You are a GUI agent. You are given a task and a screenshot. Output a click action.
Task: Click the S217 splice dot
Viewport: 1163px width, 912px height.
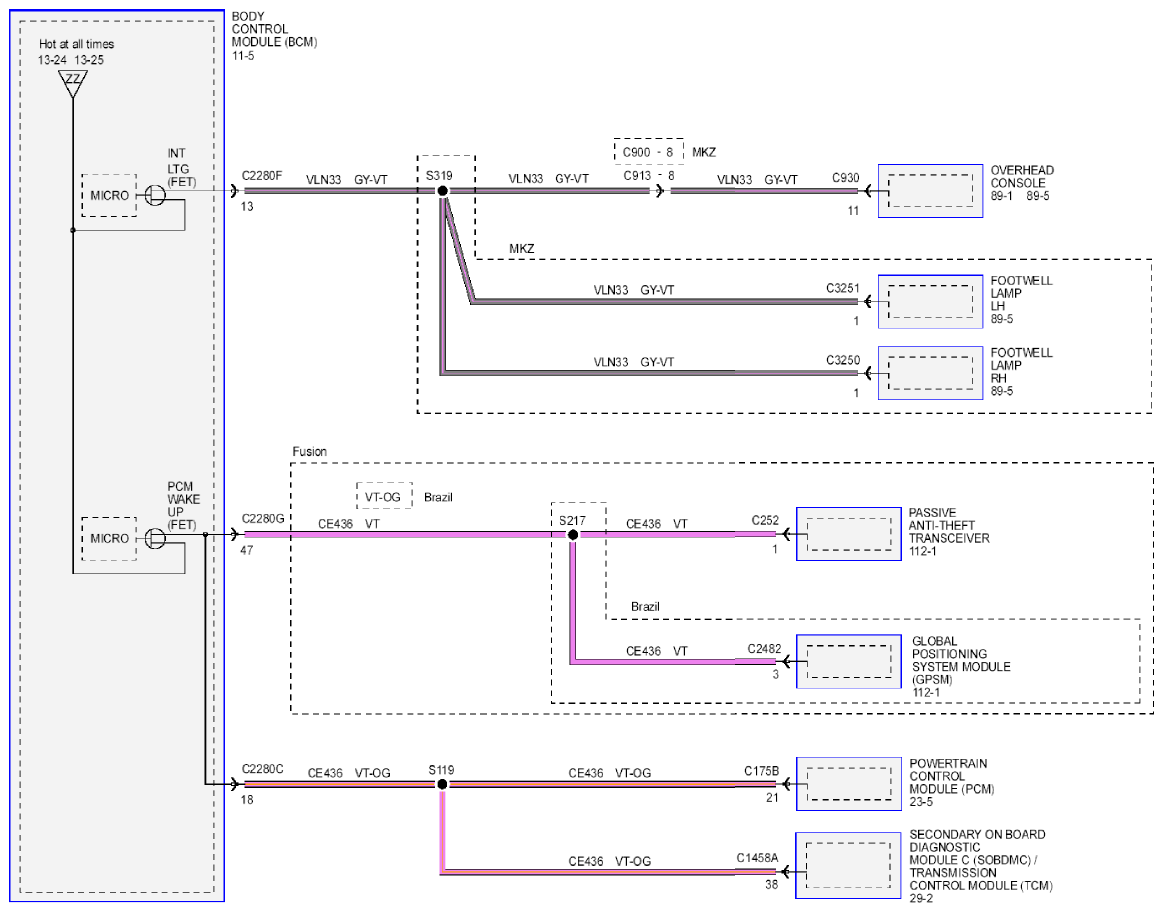(573, 535)
